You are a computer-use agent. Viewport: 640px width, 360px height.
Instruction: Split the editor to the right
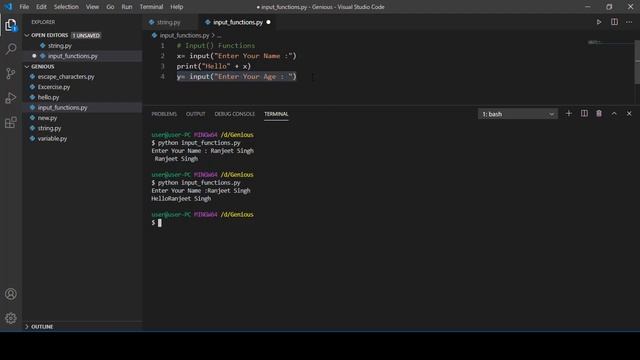tap(614, 22)
